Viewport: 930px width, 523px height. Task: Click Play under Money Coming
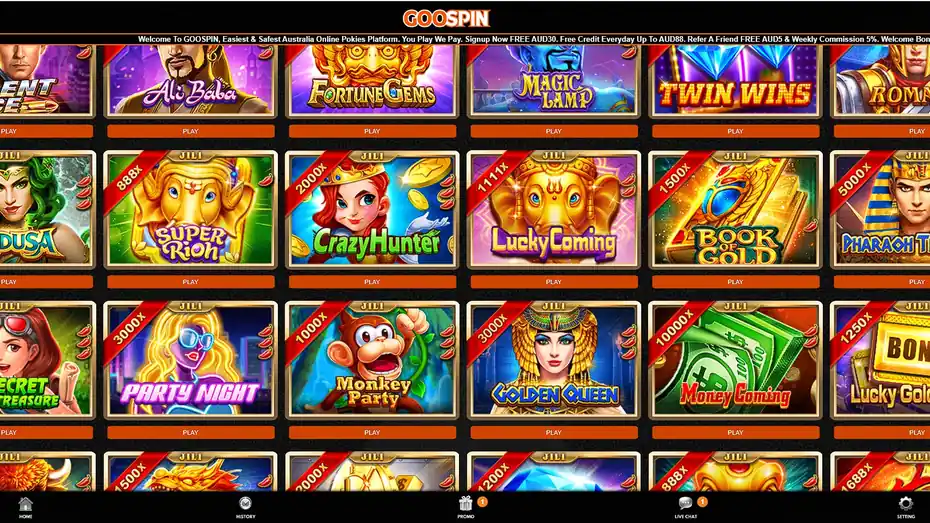(x=735, y=432)
